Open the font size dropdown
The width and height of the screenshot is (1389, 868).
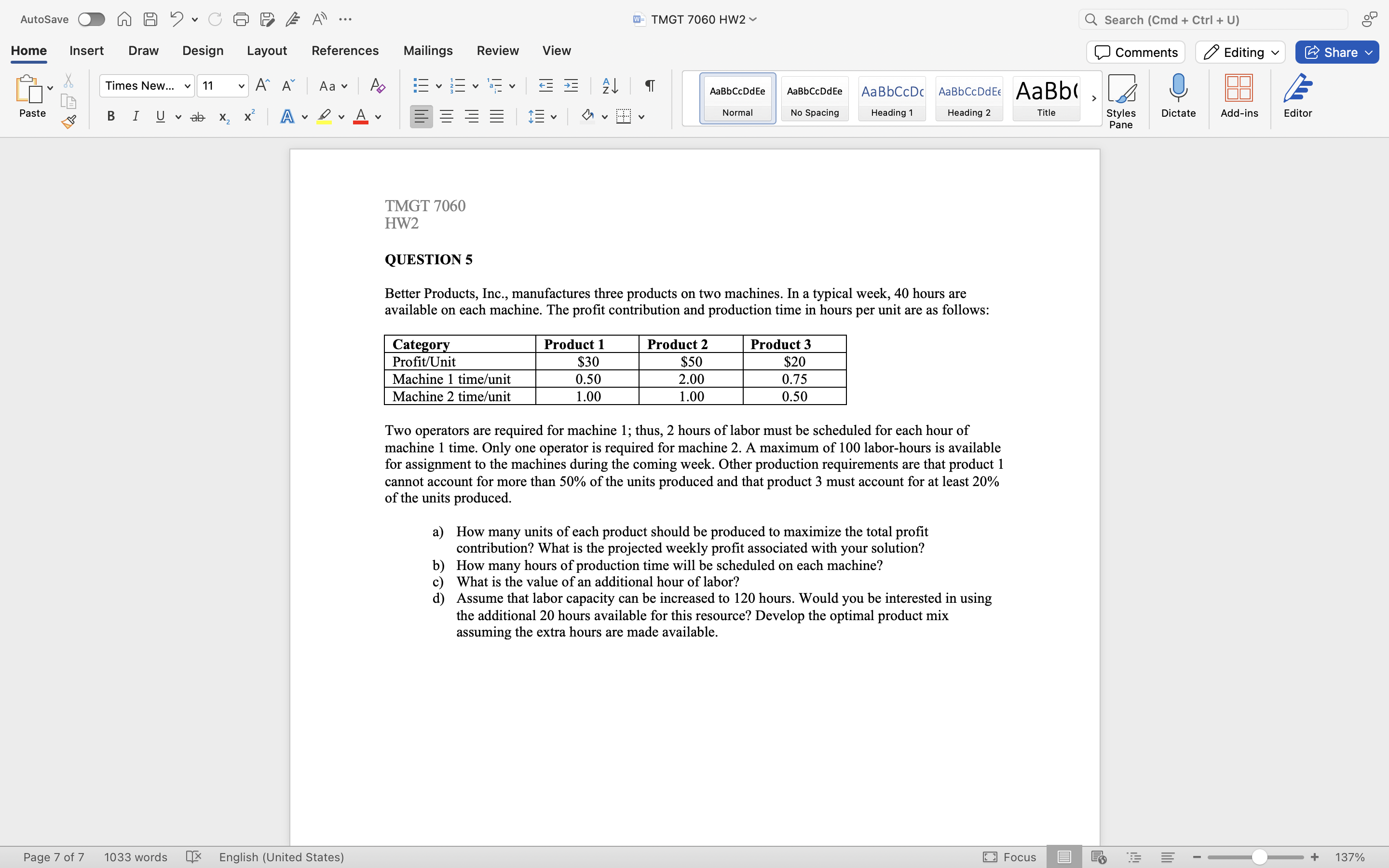tap(241, 86)
